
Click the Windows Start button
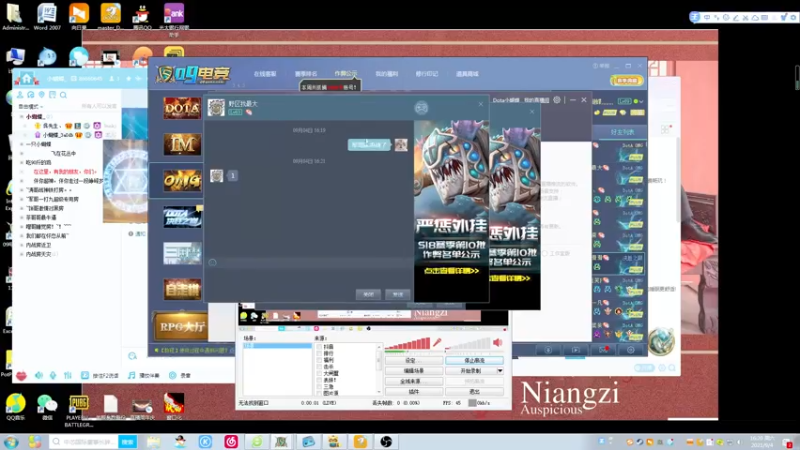[x=11, y=441]
